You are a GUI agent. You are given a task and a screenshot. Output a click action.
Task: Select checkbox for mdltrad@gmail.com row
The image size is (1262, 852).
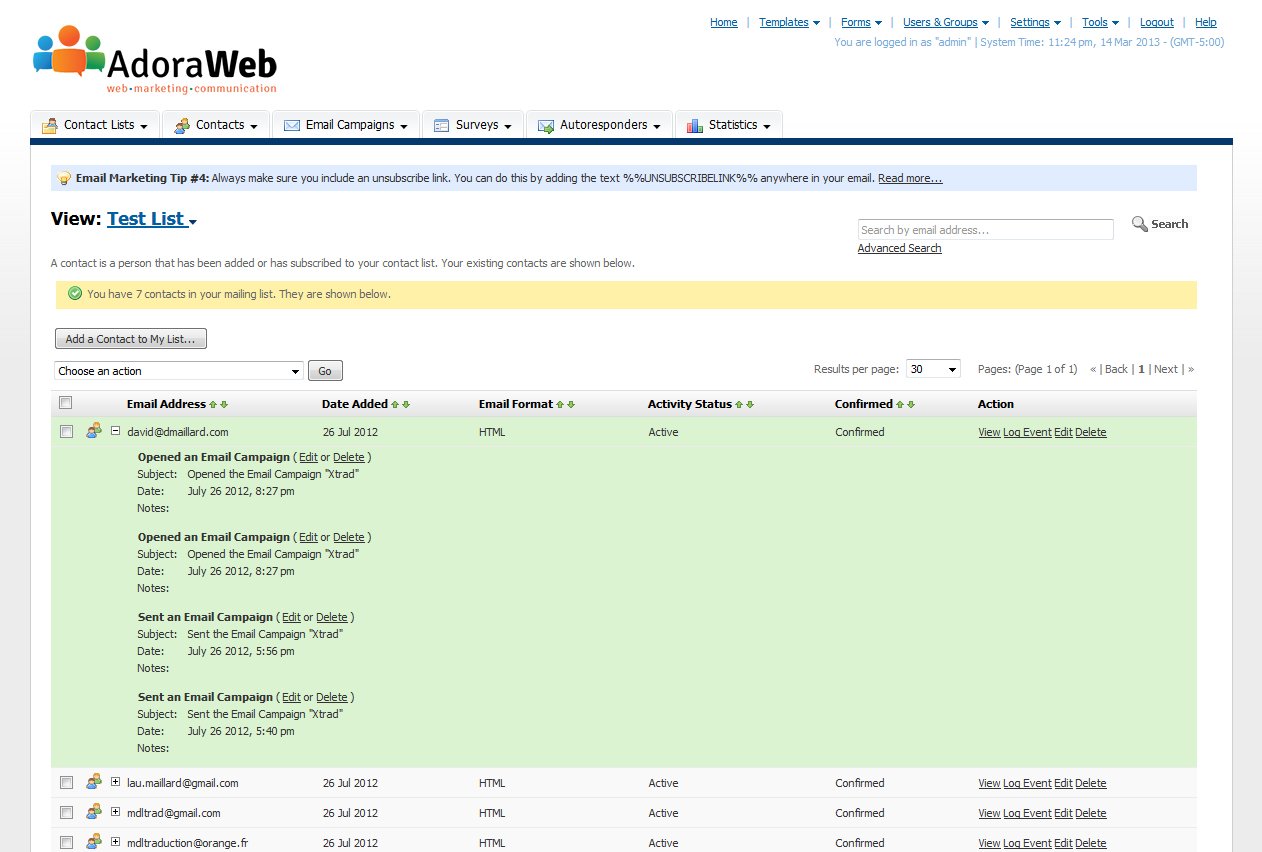(66, 813)
